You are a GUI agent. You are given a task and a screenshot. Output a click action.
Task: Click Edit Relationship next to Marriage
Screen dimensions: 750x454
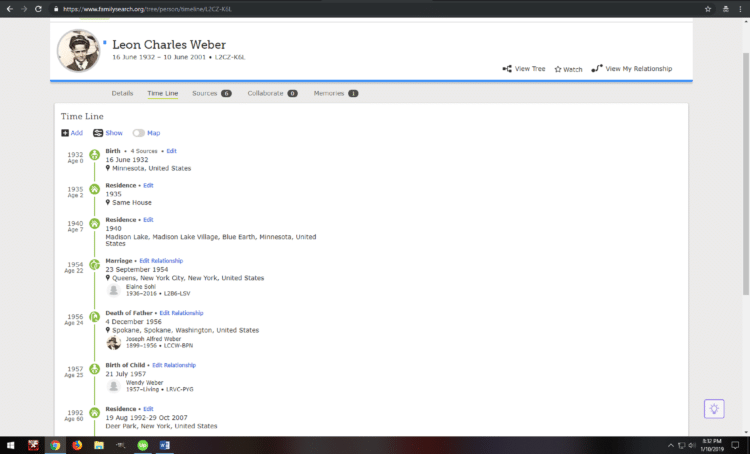161,261
